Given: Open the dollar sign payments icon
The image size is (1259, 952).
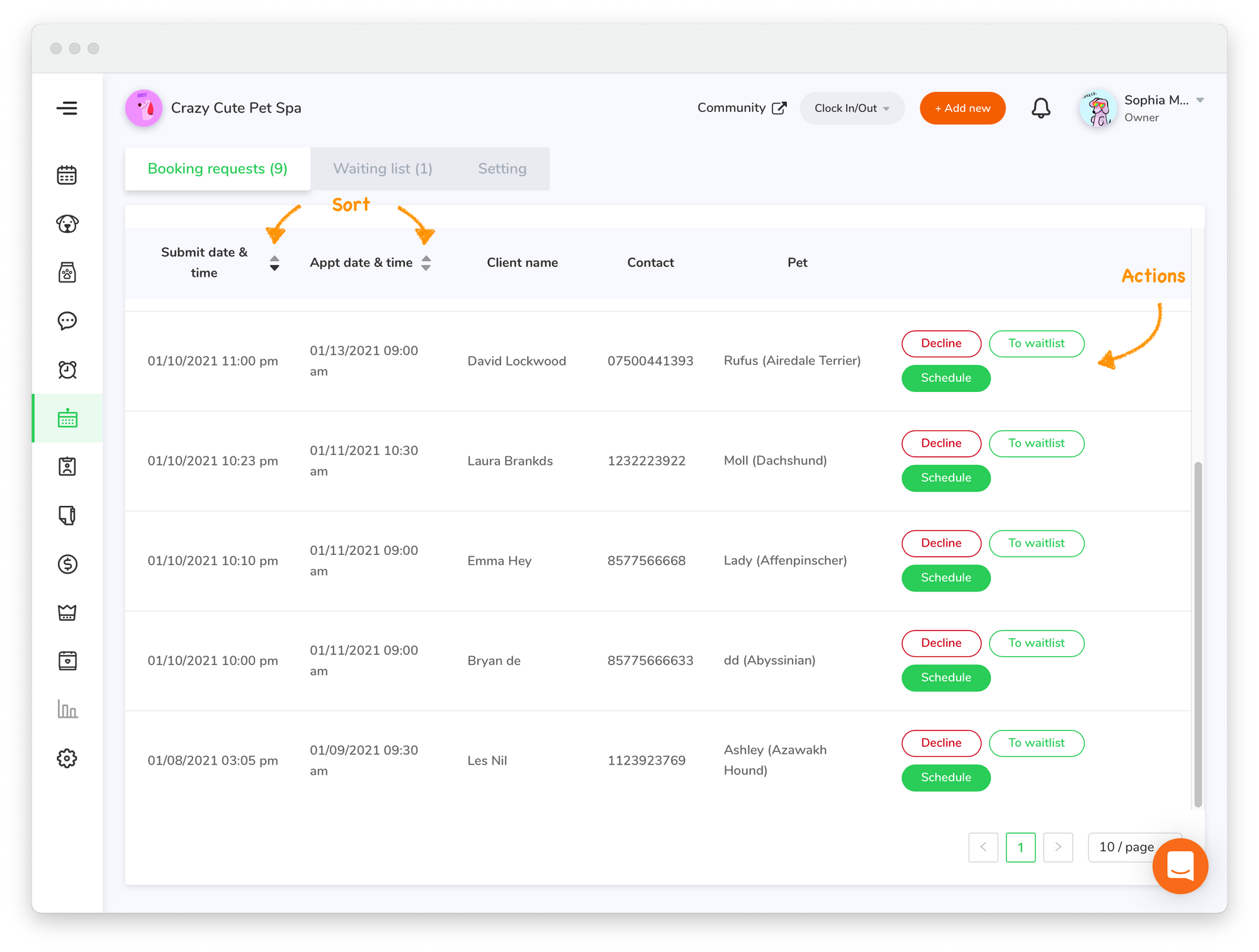Looking at the screenshot, I should [67, 564].
